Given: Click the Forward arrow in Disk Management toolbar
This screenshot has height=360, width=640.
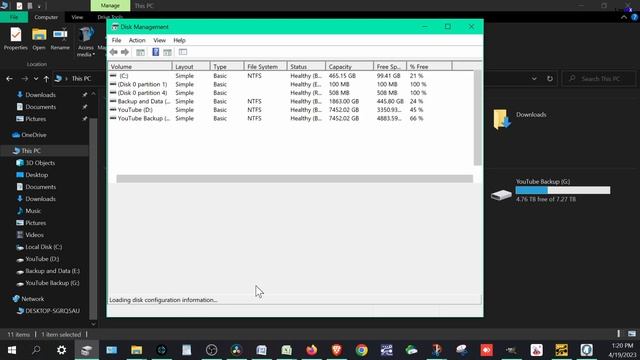Looking at the screenshot, I should pos(125,52).
